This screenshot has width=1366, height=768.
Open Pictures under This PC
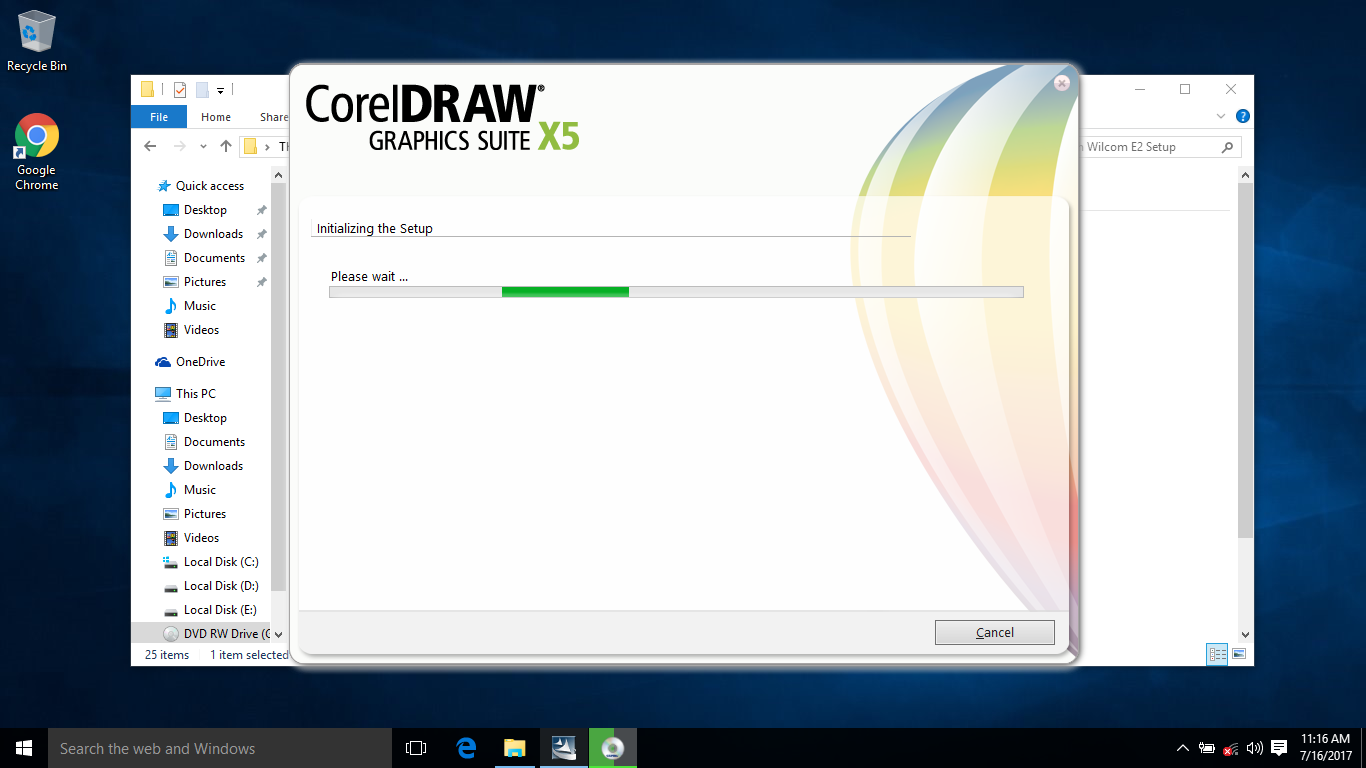(204, 514)
